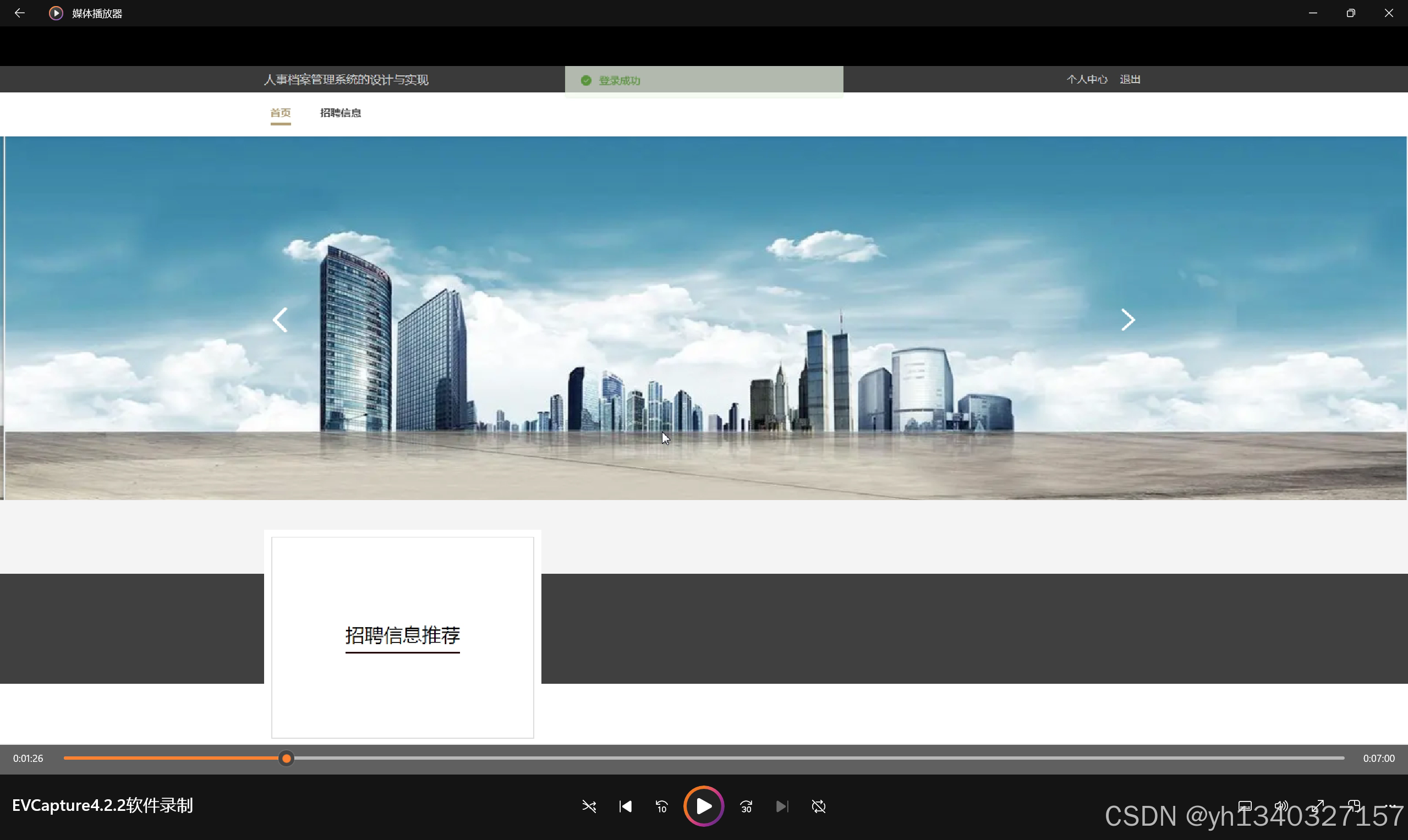Show previous carousel banner image
Screen dimensions: 1408x840
coord(280,320)
